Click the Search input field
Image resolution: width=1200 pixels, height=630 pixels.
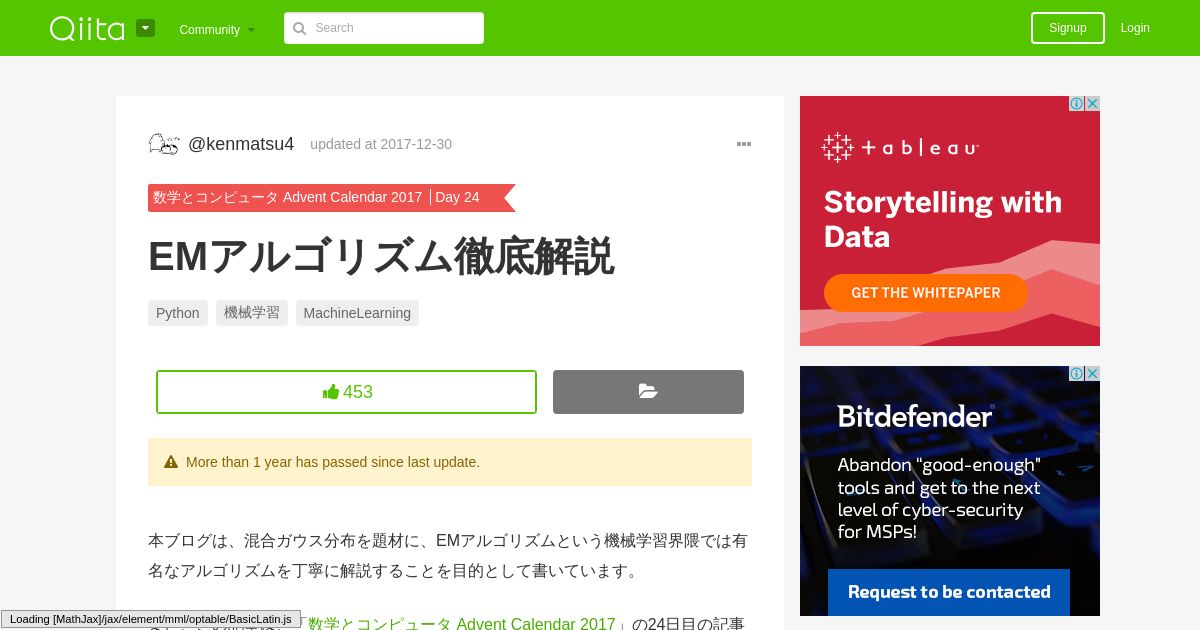(x=384, y=28)
